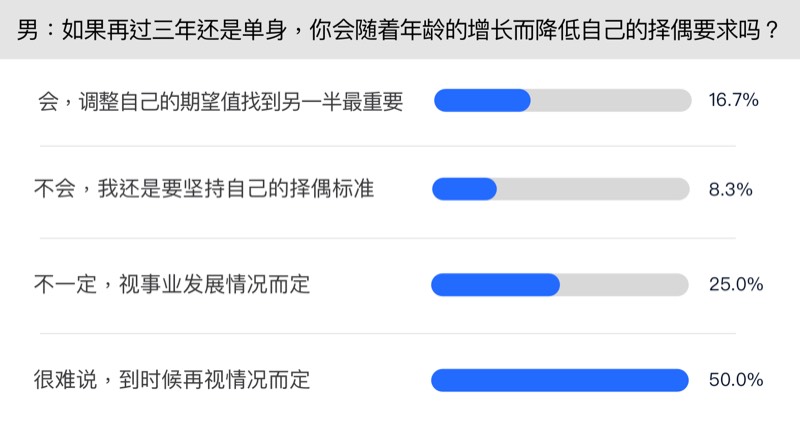The height and width of the screenshot is (440, 800).
Task: Select the '会，调整自己的期望值找到另一半最重要' option
Action: coord(219,101)
